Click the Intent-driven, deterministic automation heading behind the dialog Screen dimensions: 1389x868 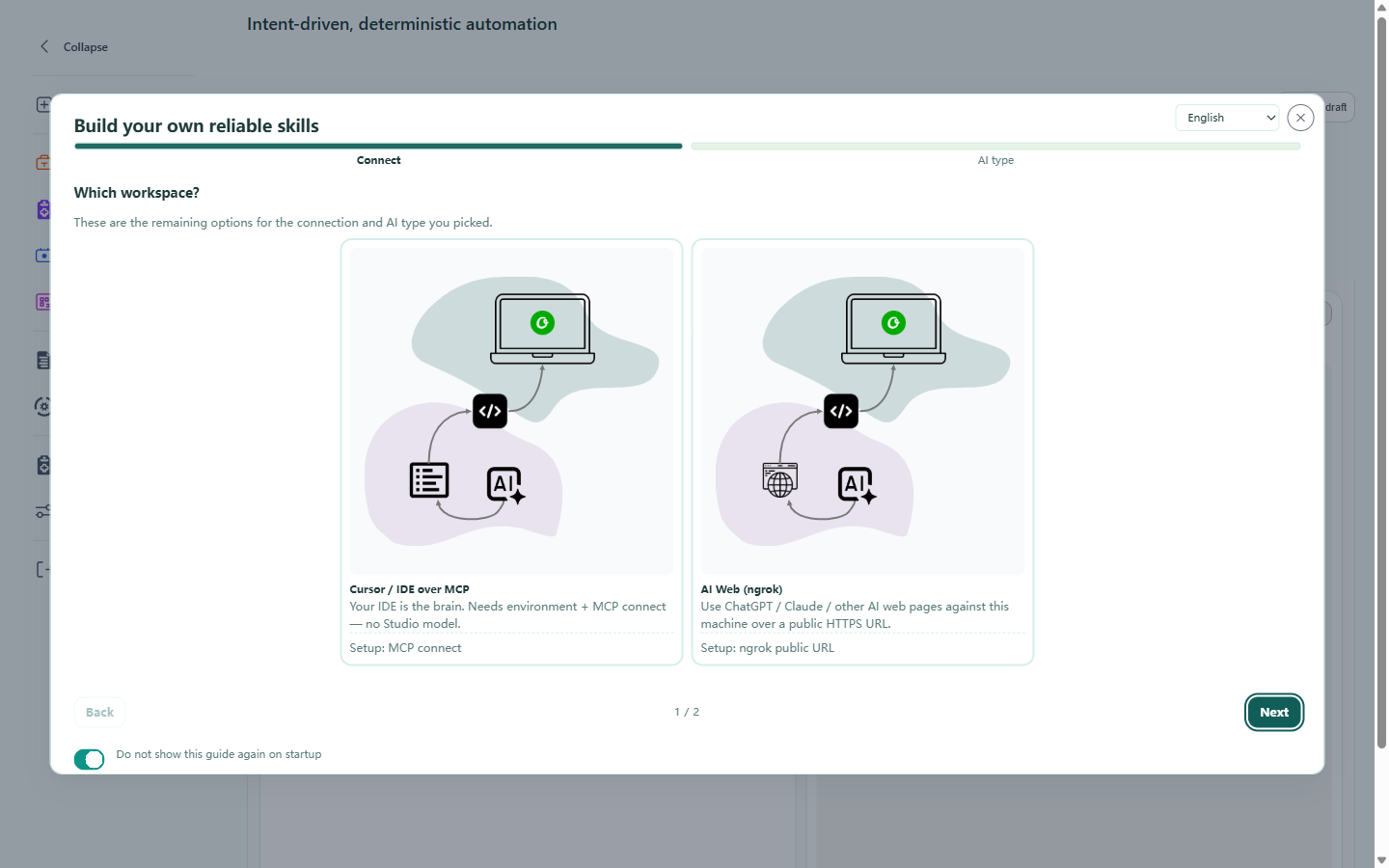402,24
